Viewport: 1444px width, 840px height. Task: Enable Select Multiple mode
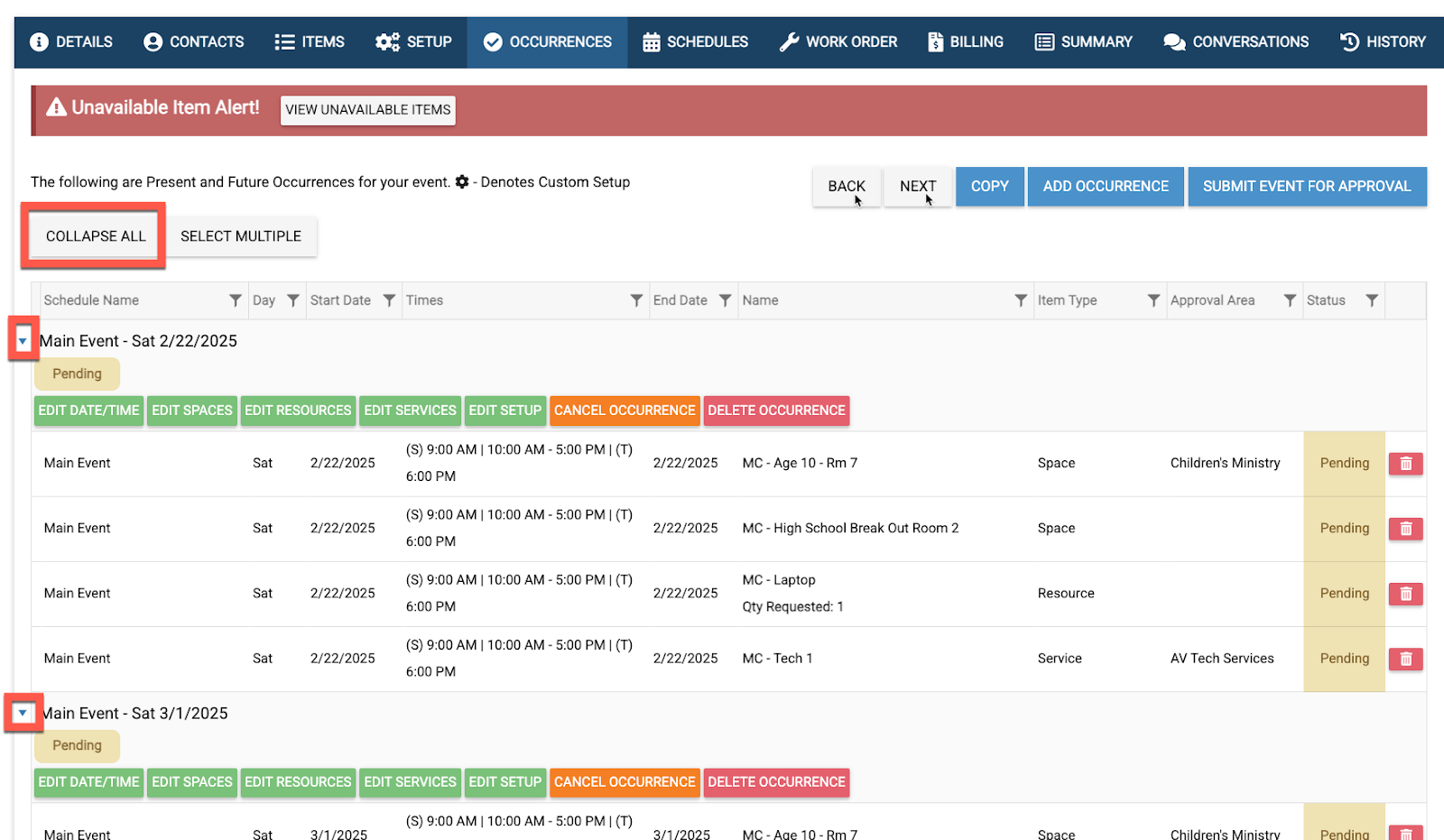240,236
